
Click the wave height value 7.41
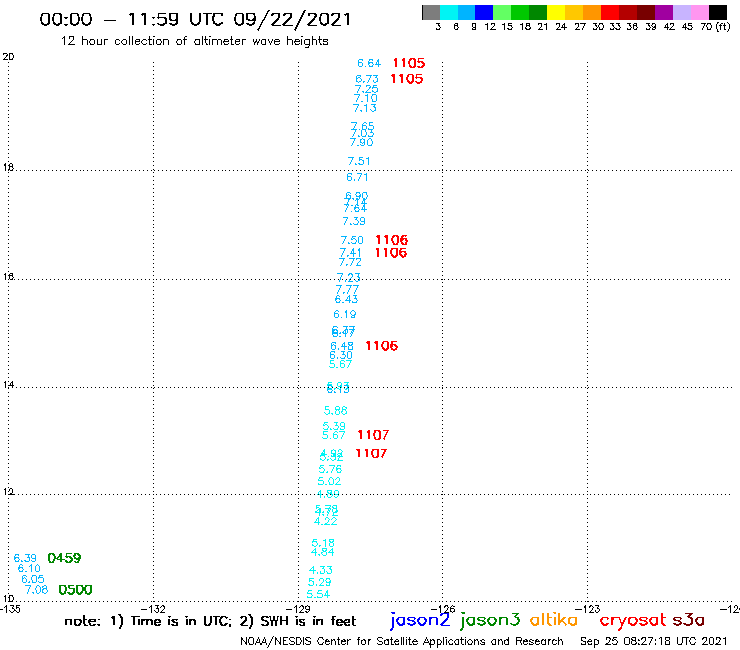pyautogui.click(x=350, y=253)
